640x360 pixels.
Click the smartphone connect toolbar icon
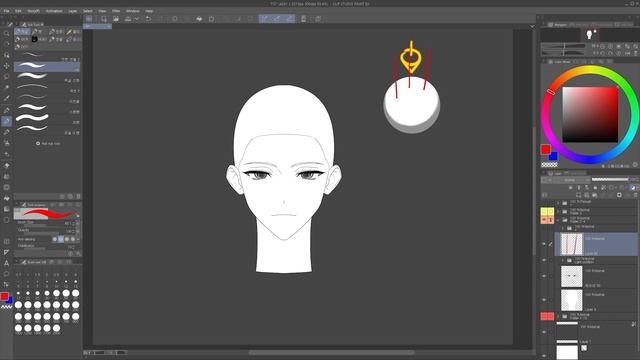point(304,19)
